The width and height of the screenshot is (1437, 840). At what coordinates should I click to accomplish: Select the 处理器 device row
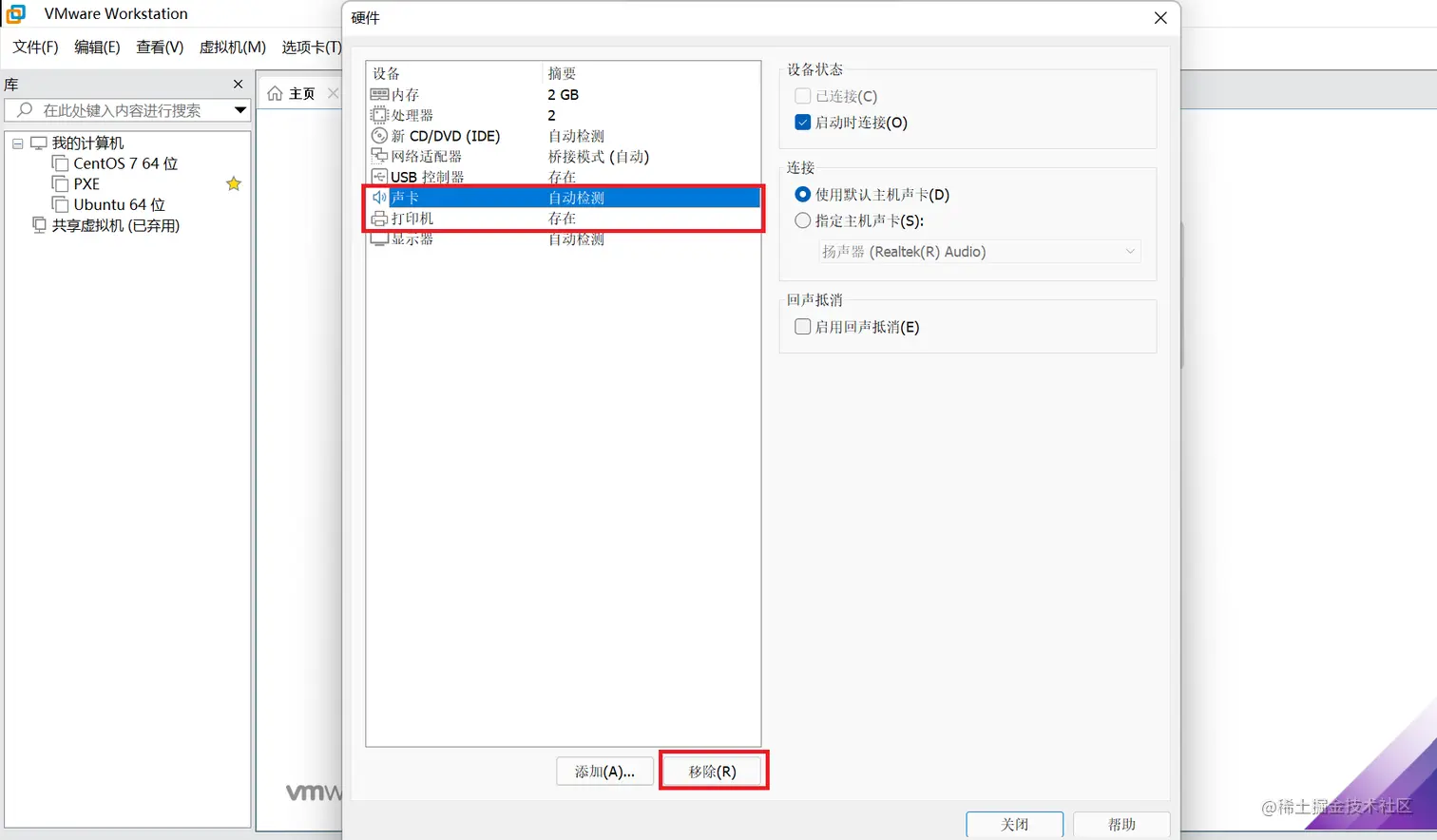pos(564,115)
